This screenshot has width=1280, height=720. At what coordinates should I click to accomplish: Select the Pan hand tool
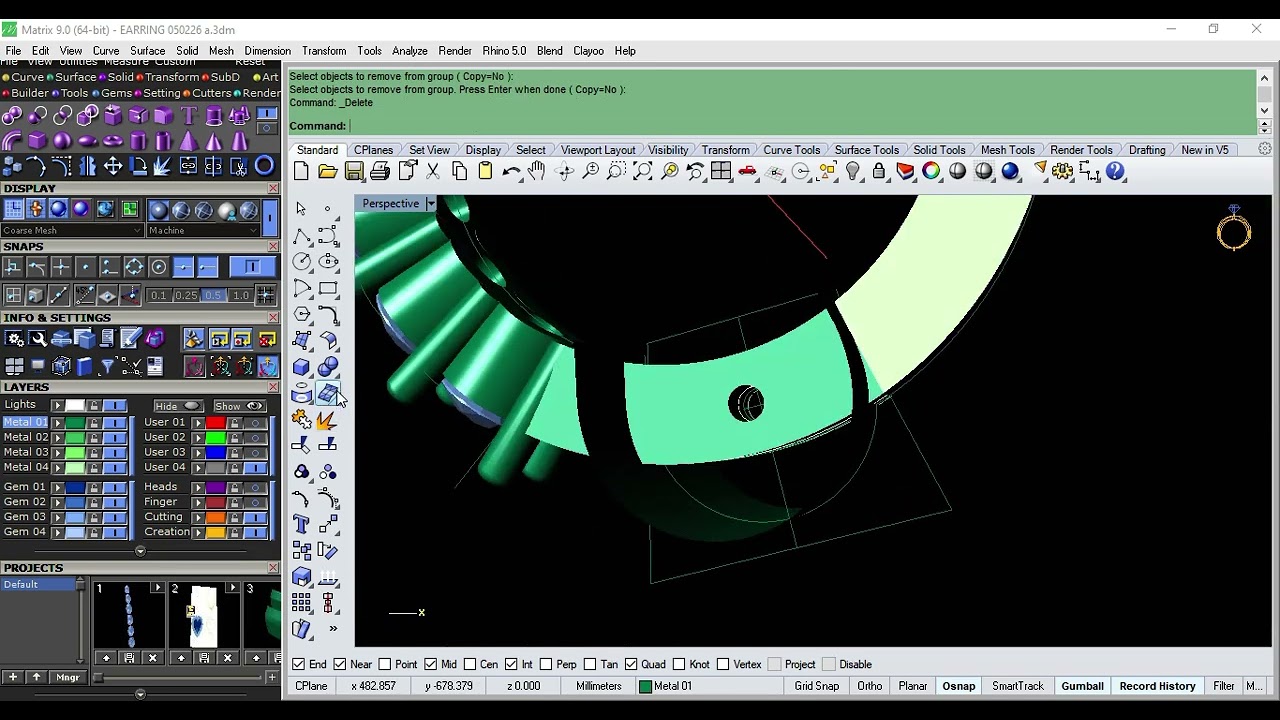click(537, 172)
